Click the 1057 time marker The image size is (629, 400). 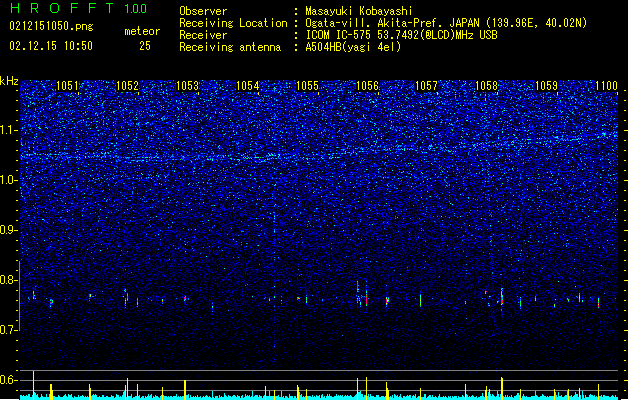point(426,86)
